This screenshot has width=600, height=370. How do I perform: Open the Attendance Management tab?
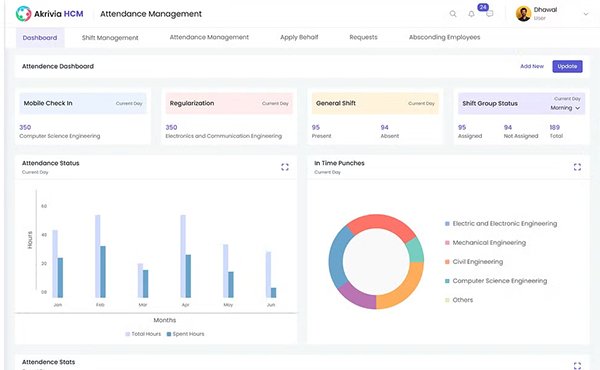click(x=209, y=37)
